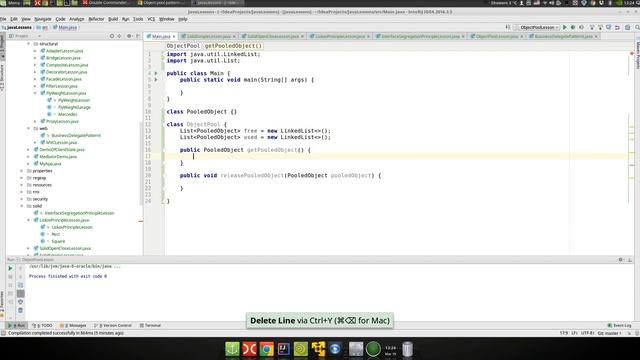The image size is (640, 360).
Task: Click the run gutter arrow beside class Main
Action: pos(156,73)
